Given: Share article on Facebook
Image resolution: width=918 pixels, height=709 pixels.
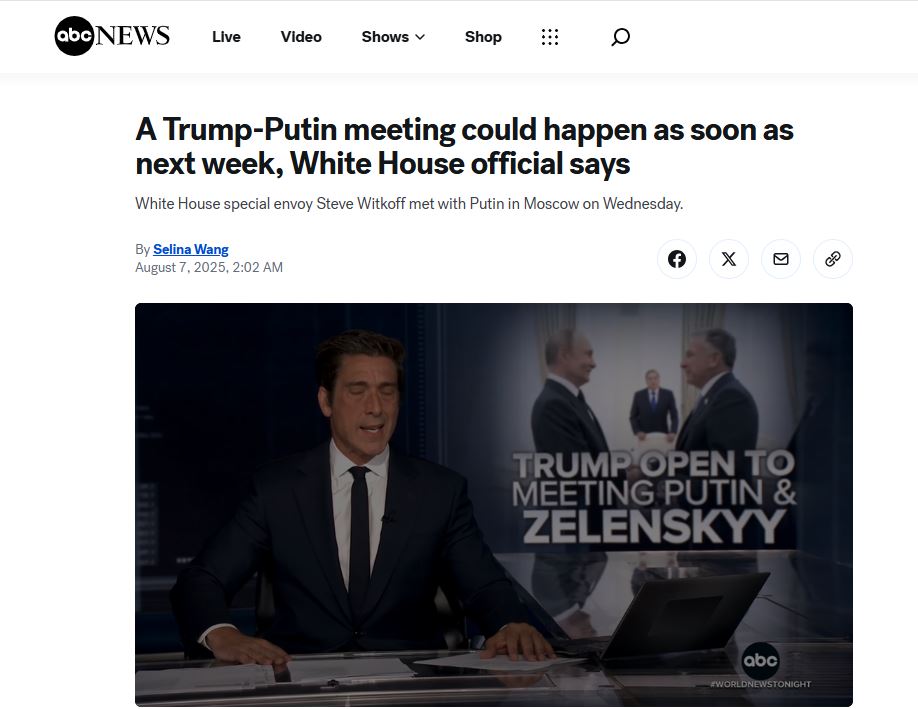Looking at the screenshot, I should [x=677, y=259].
